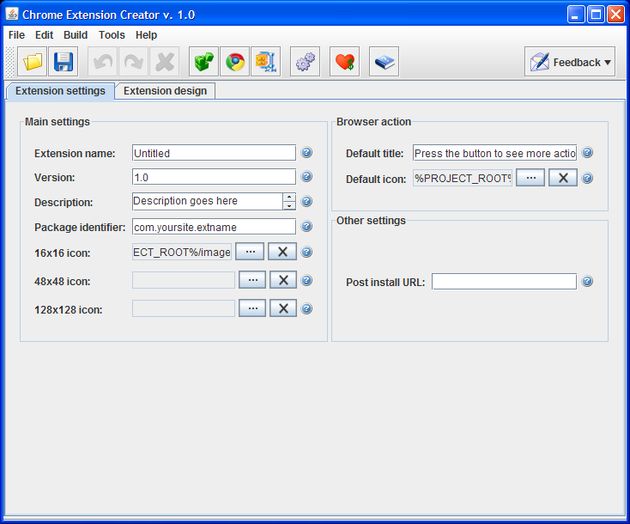
Task: Browse for the Default icon file
Action: (530, 178)
